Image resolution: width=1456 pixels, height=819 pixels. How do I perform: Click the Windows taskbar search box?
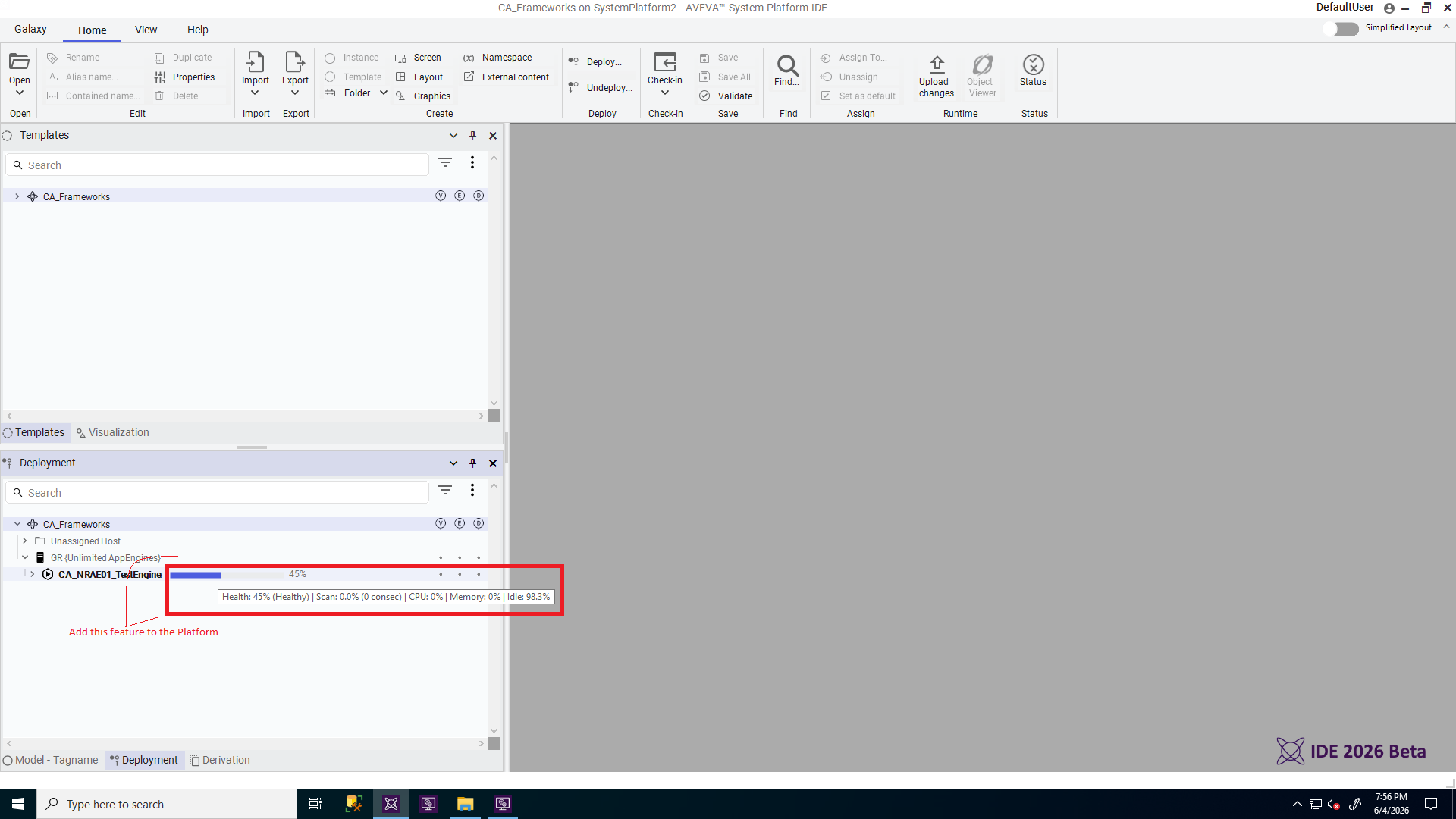167,804
